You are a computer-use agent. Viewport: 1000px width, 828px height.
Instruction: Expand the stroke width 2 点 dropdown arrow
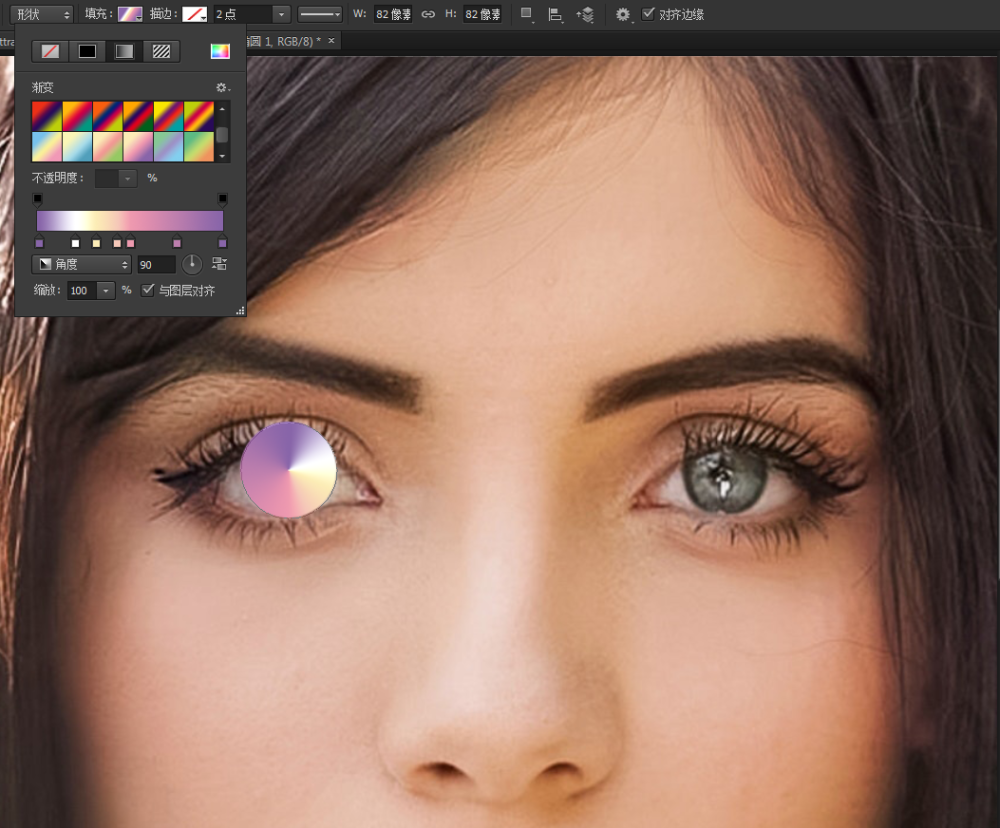point(281,14)
